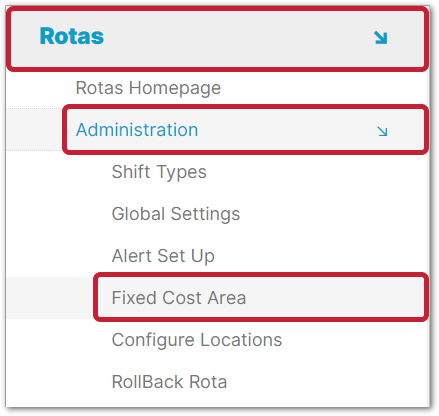Pick the Alert Set Up item
The image size is (439, 416).
tap(163, 256)
